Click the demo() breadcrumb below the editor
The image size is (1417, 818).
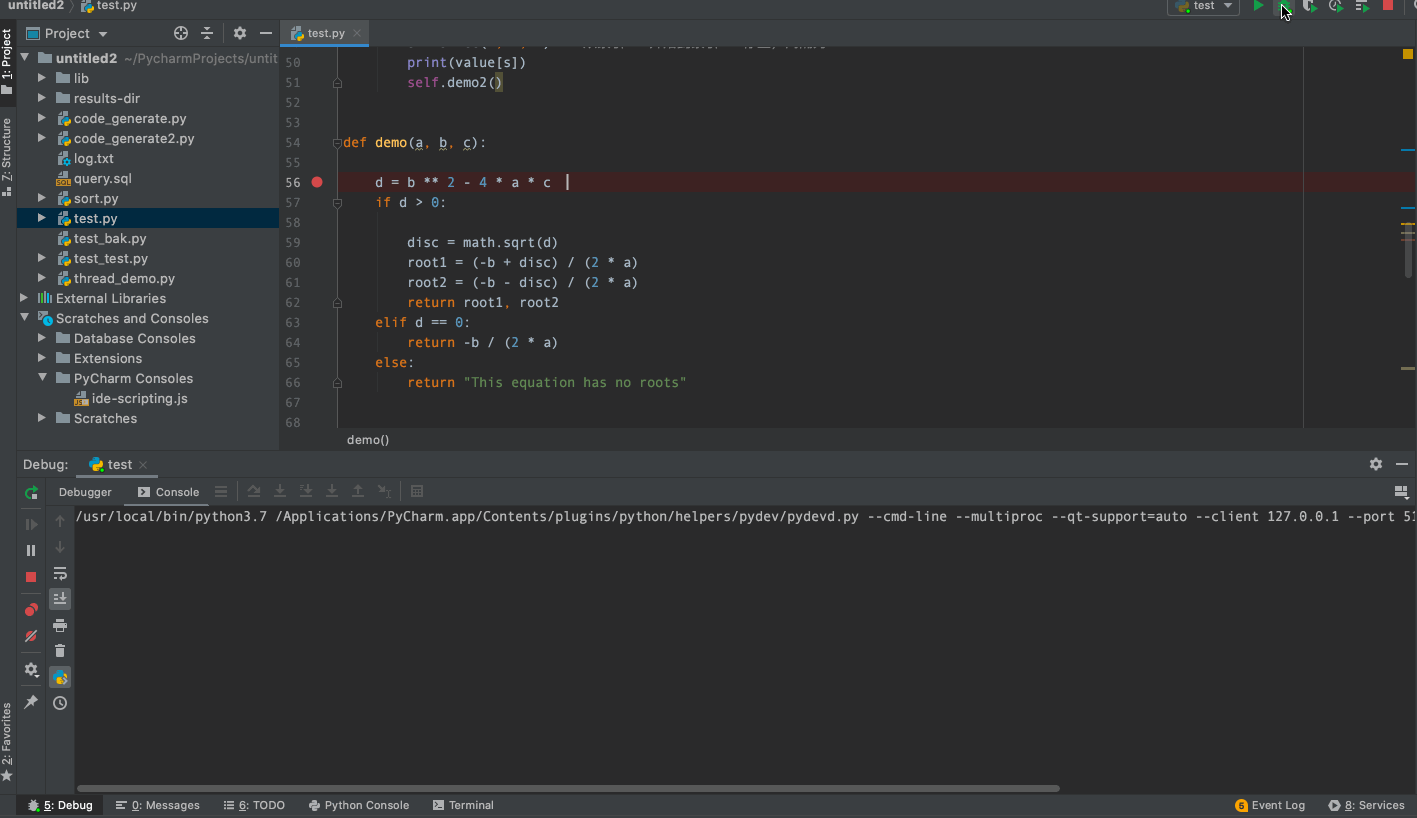pos(368,440)
